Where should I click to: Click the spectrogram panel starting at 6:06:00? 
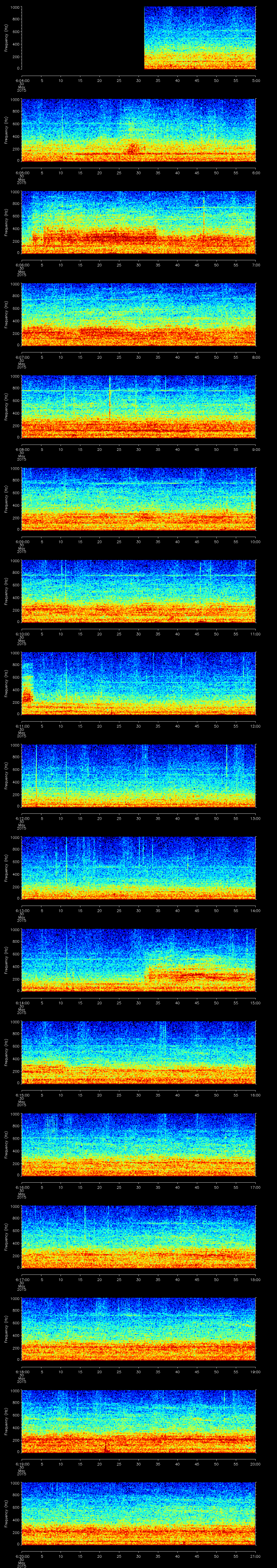(139, 222)
